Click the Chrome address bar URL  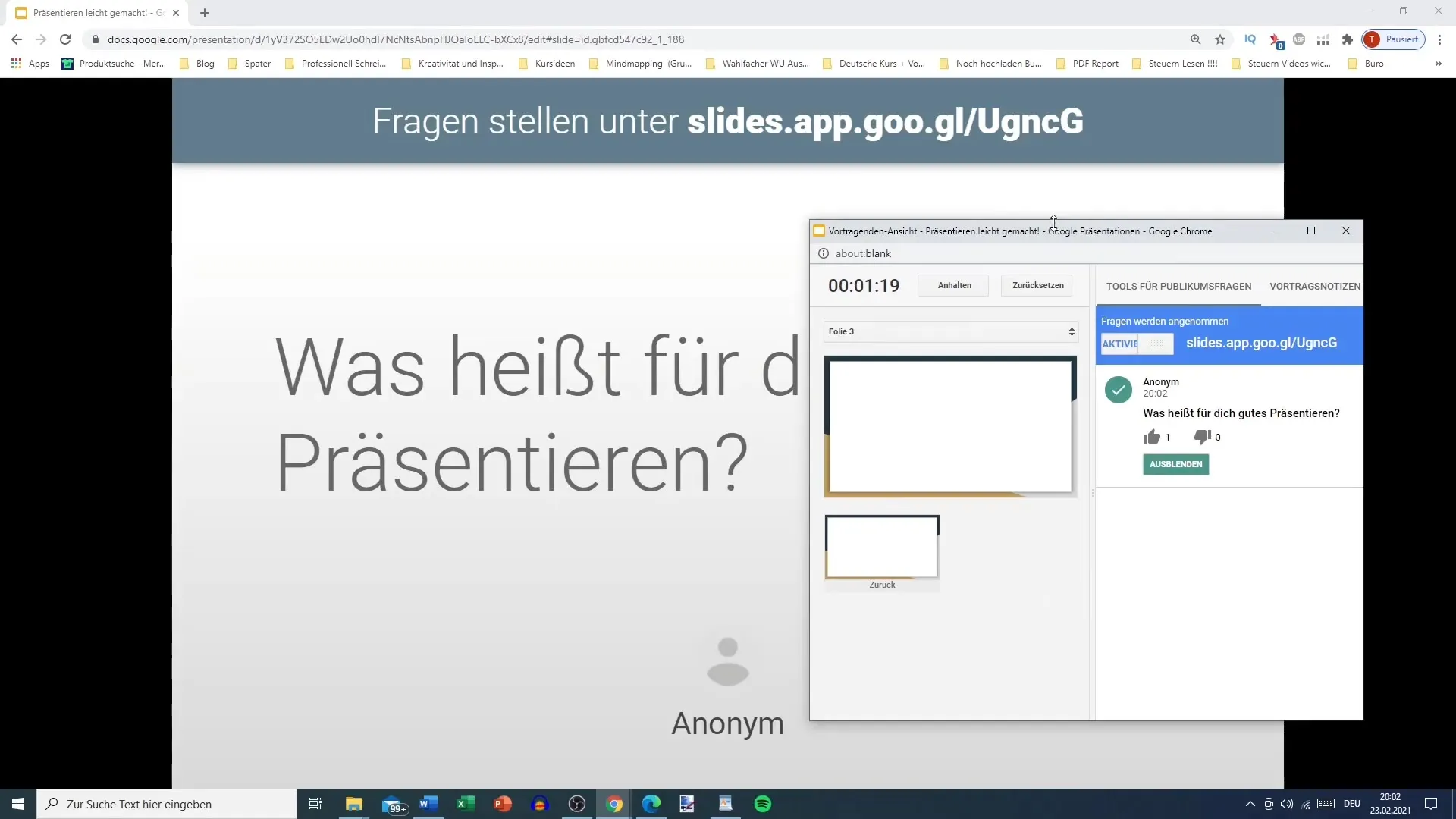click(x=396, y=39)
